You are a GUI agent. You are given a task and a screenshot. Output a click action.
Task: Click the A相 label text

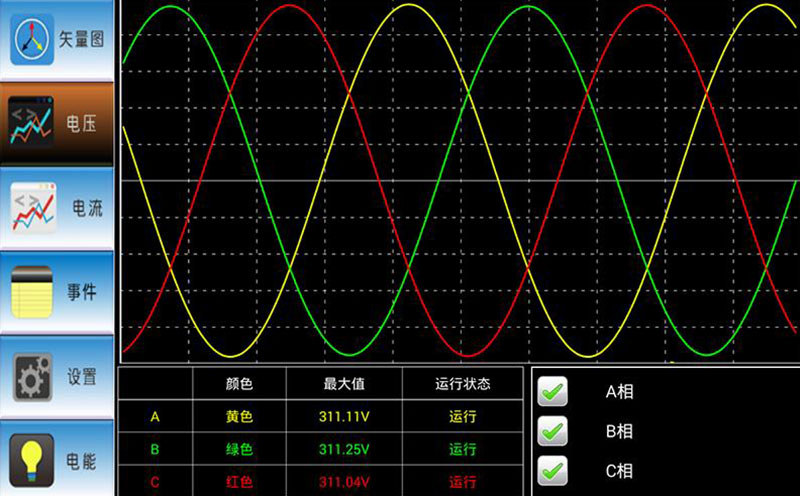coord(619,391)
